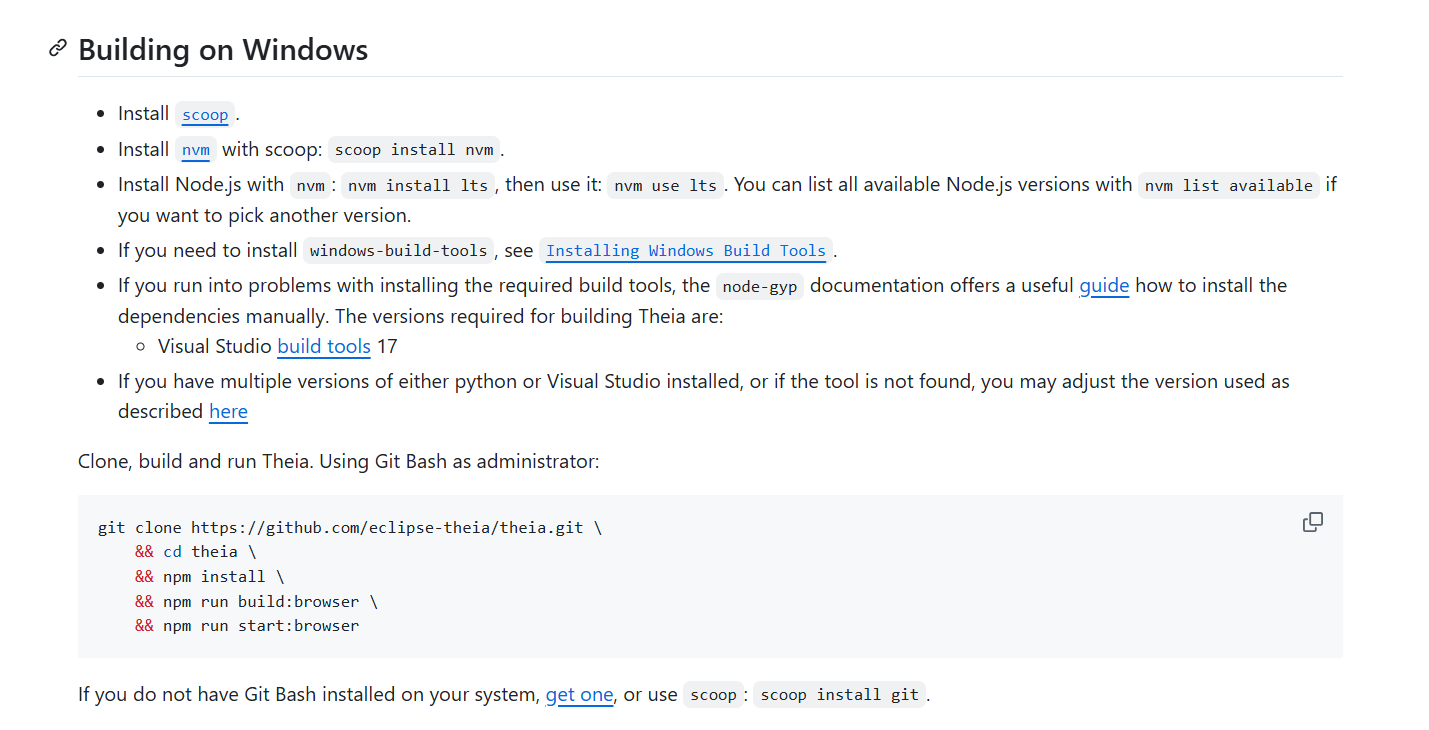The height and width of the screenshot is (730, 1429).
Task: Open Installing Windows Build Tools link
Action: pos(686,251)
